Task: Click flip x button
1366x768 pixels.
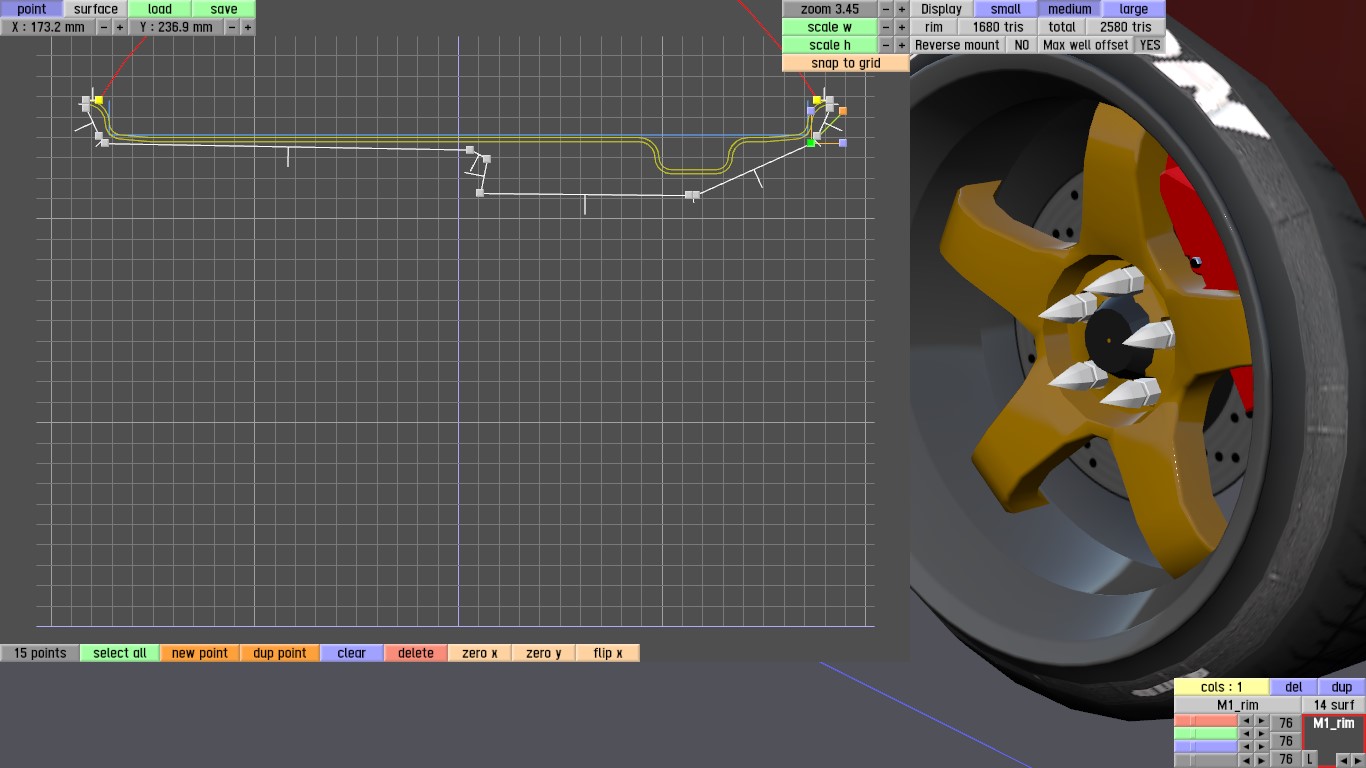Action: tap(608, 653)
